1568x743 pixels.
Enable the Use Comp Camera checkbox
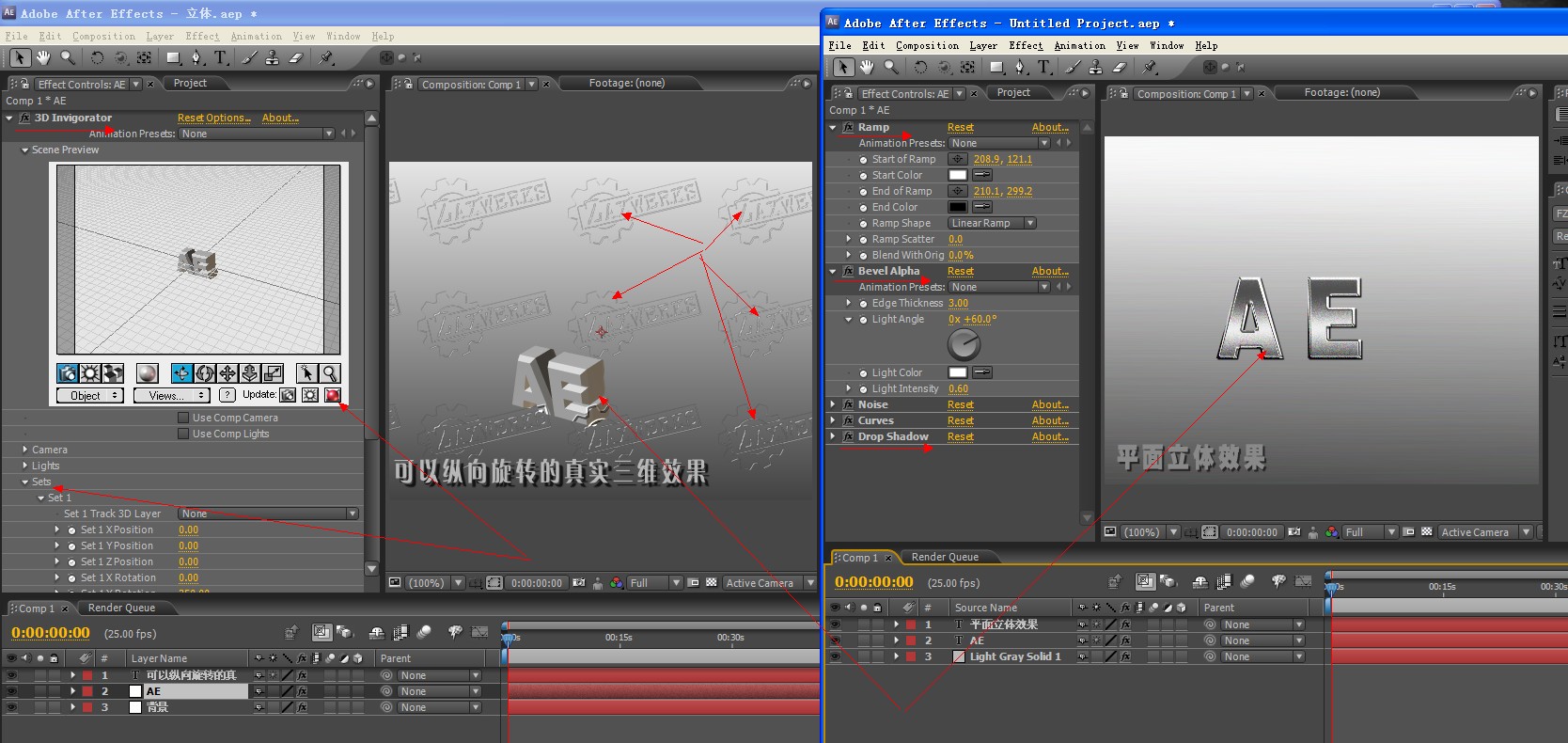point(183,418)
